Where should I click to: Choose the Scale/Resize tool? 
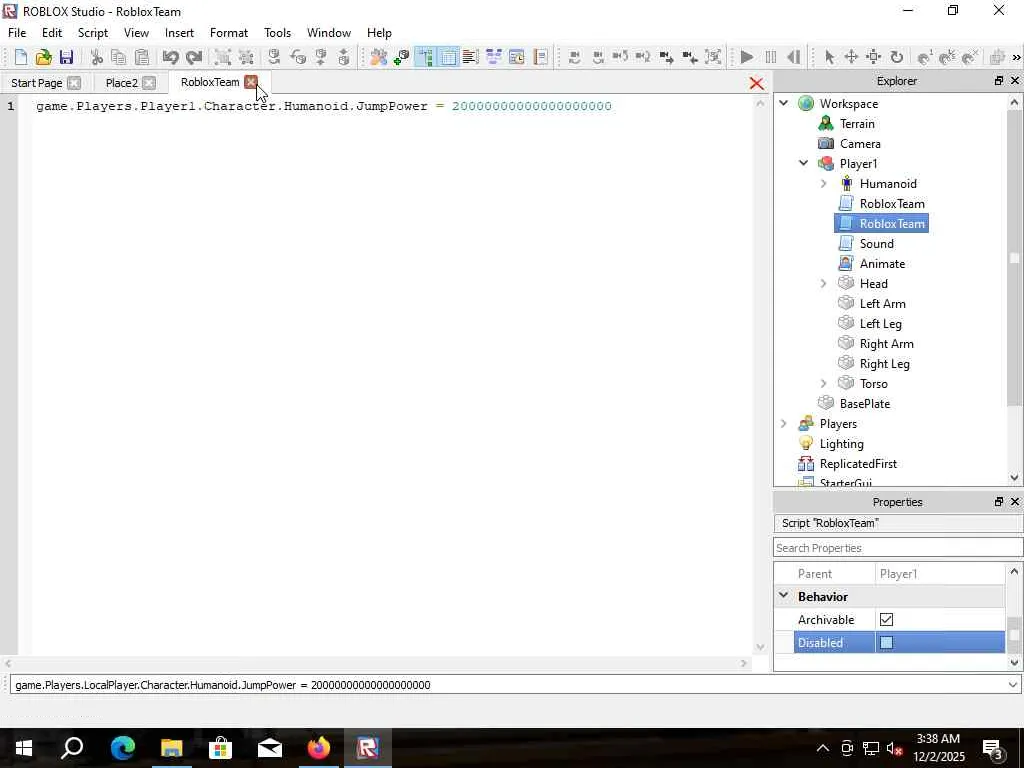tap(874, 57)
